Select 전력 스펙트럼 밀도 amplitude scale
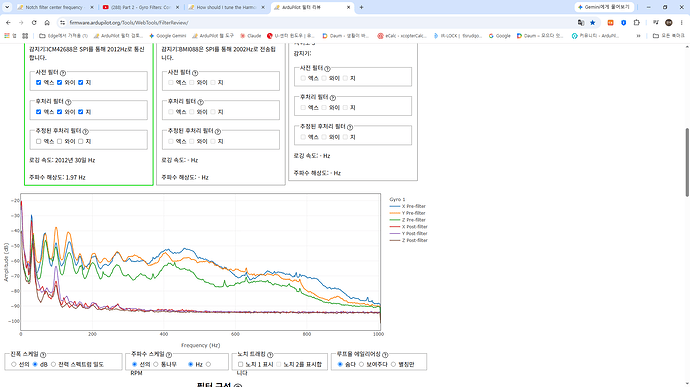 [53, 364]
